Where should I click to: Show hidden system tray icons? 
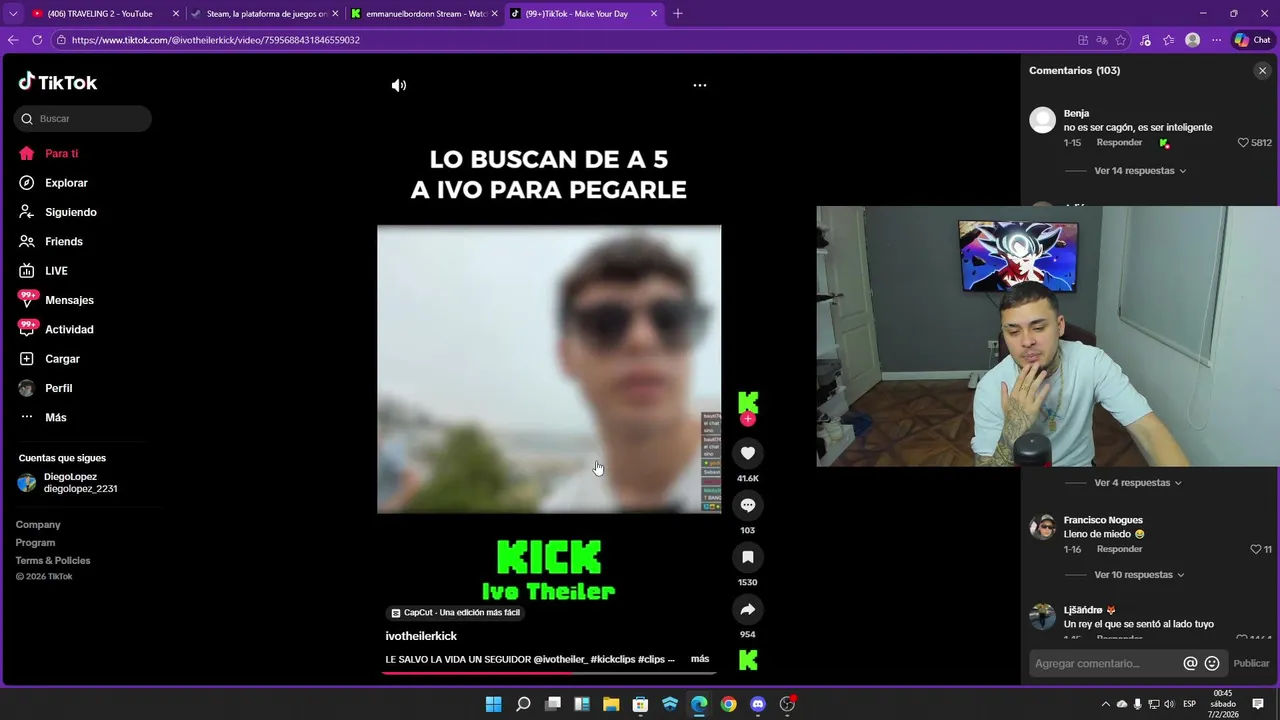tap(1105, 704)
